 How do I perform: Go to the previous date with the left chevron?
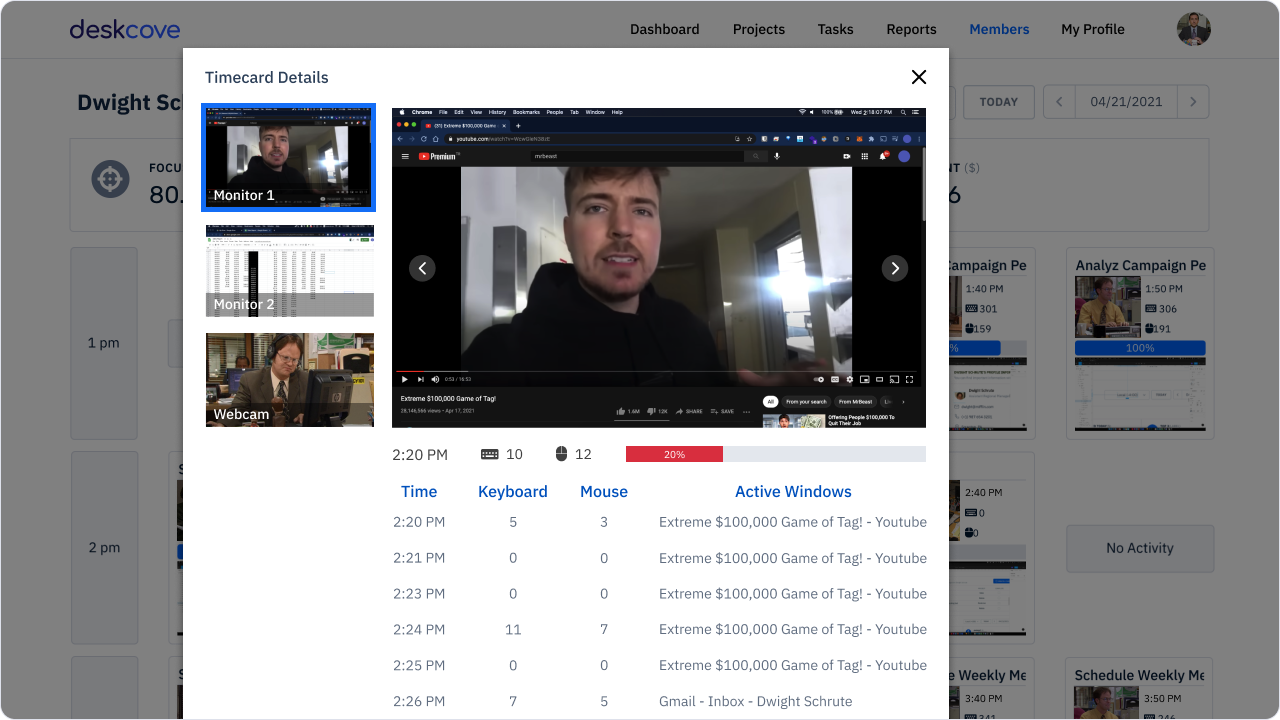[x=1060, y=102]
